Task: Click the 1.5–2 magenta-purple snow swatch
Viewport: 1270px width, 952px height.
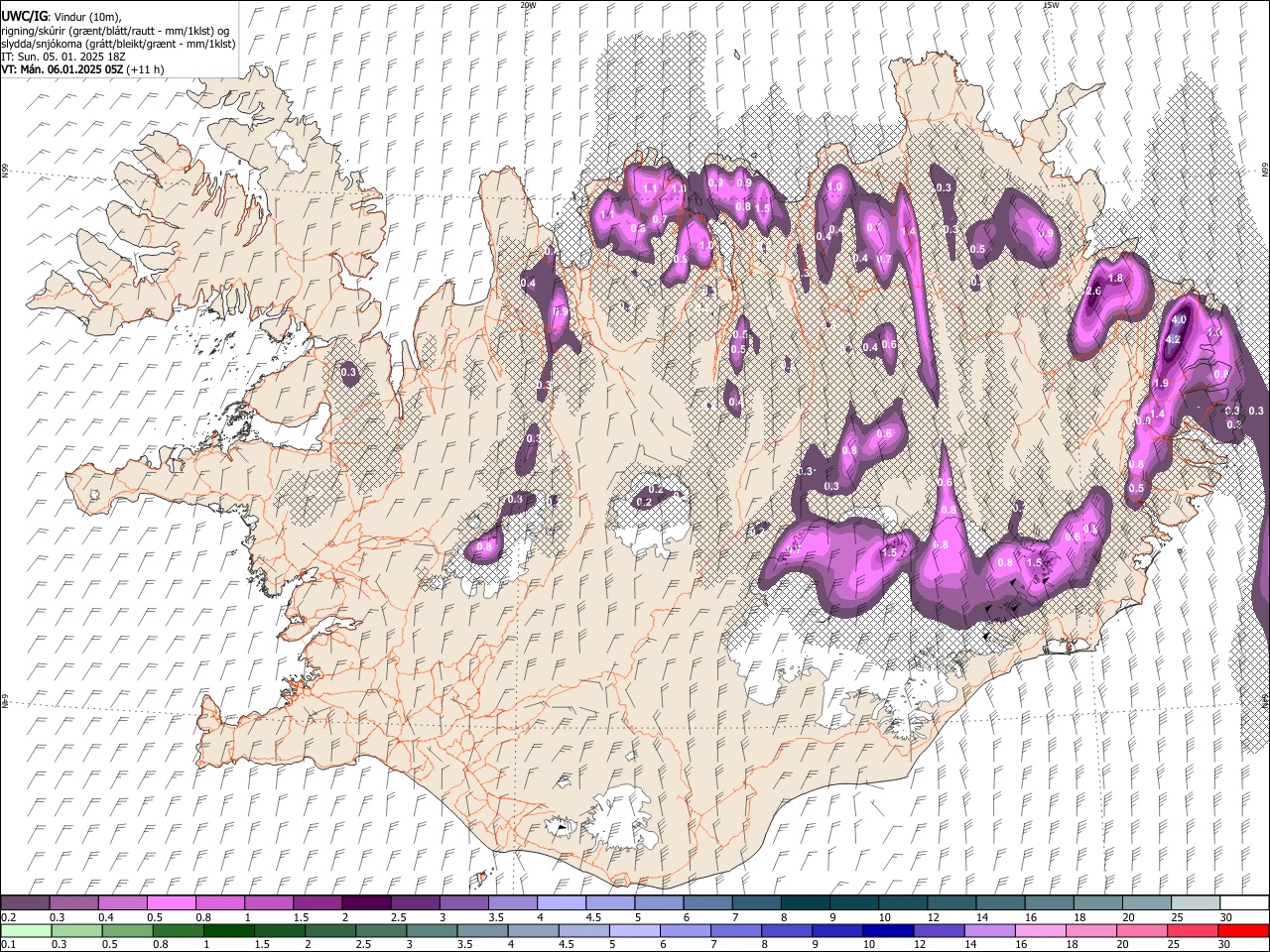Action: pos(317,902)
